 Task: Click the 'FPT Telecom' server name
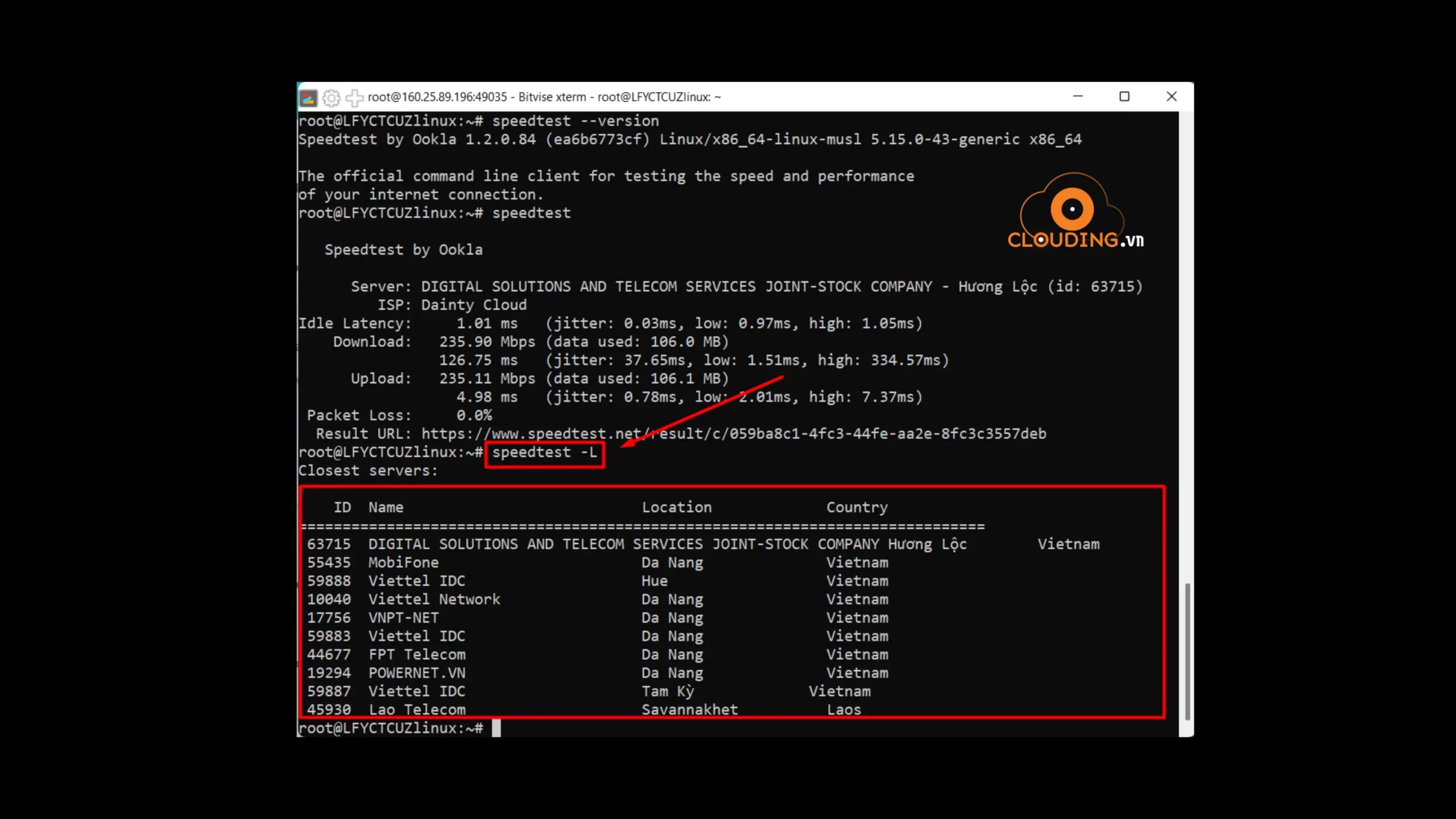tap(417, 655)
